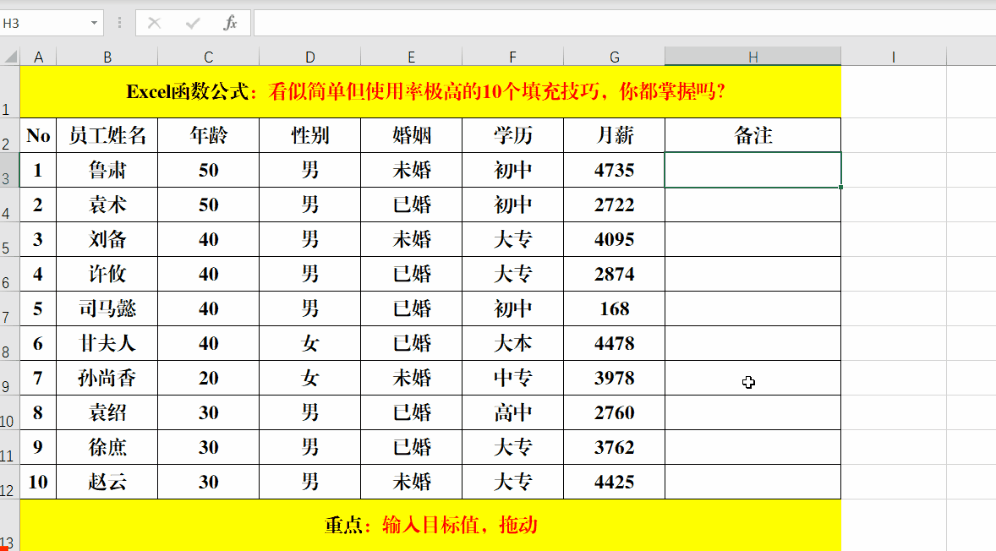Click the 员工姓名 header cell

(x=107, y=135)
